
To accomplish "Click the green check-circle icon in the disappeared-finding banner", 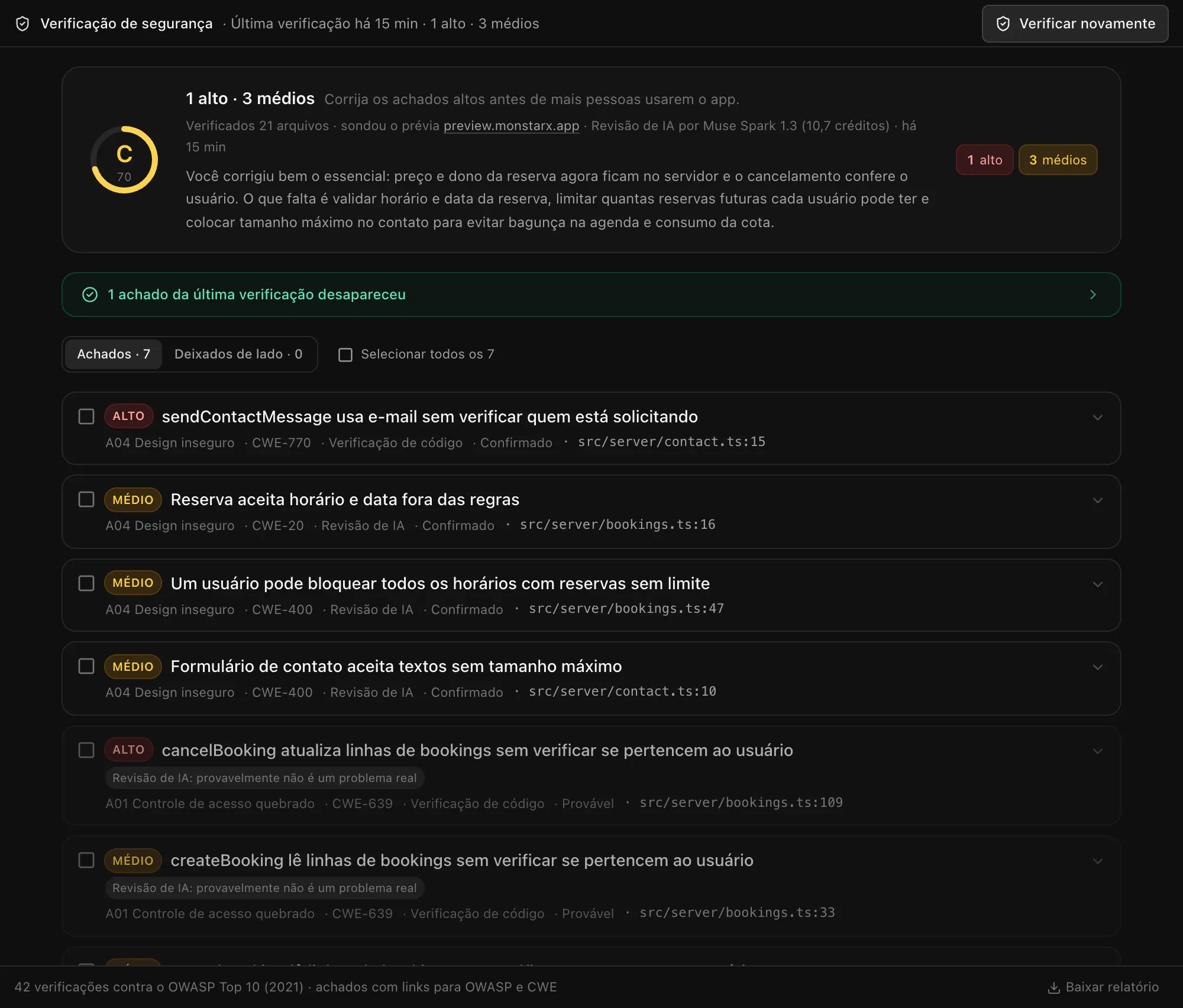I will (90, 295).
